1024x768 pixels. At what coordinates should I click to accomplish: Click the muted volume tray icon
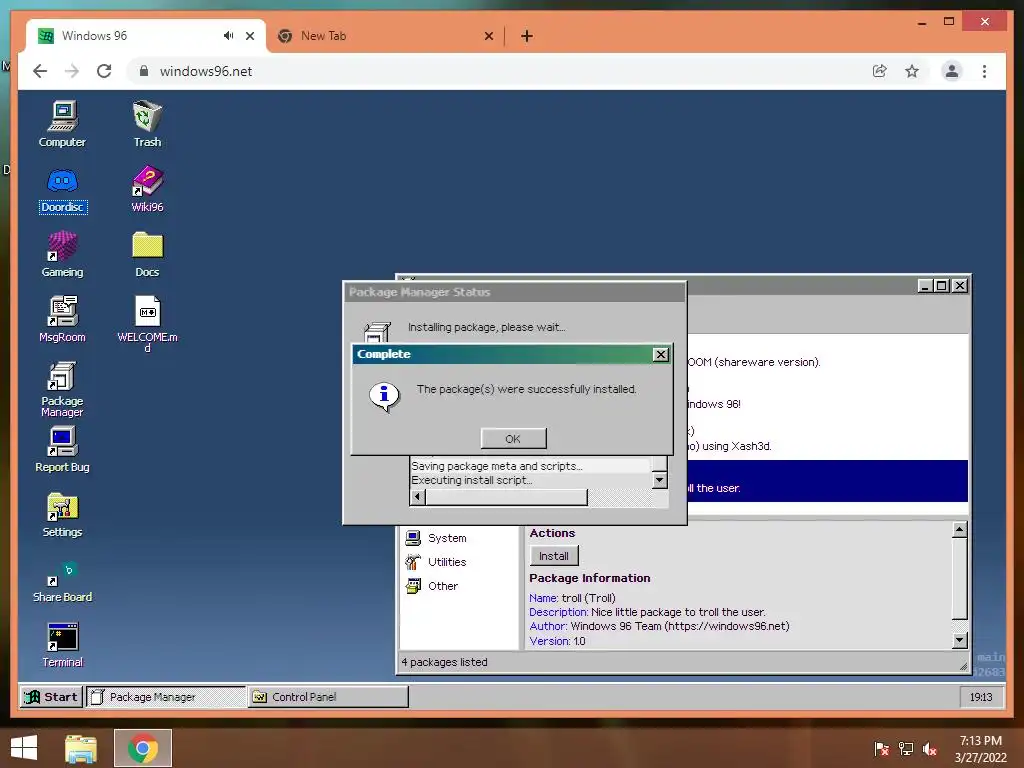tap(930, 749)
